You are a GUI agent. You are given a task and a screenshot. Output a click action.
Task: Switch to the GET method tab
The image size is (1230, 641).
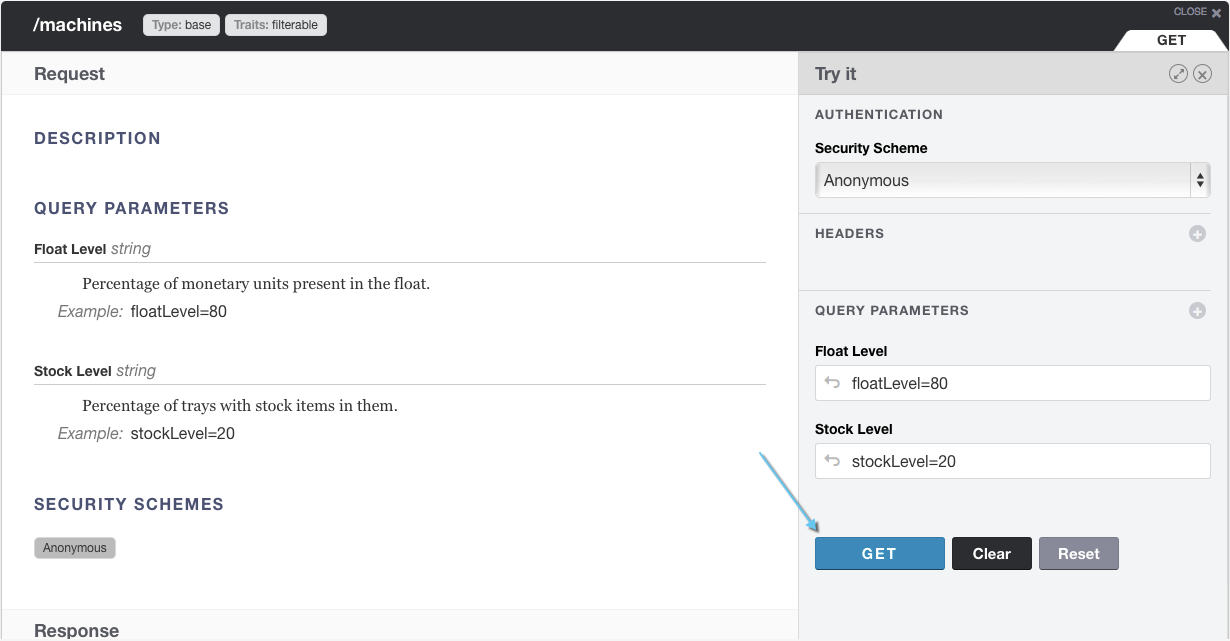tap(1170, 40)
